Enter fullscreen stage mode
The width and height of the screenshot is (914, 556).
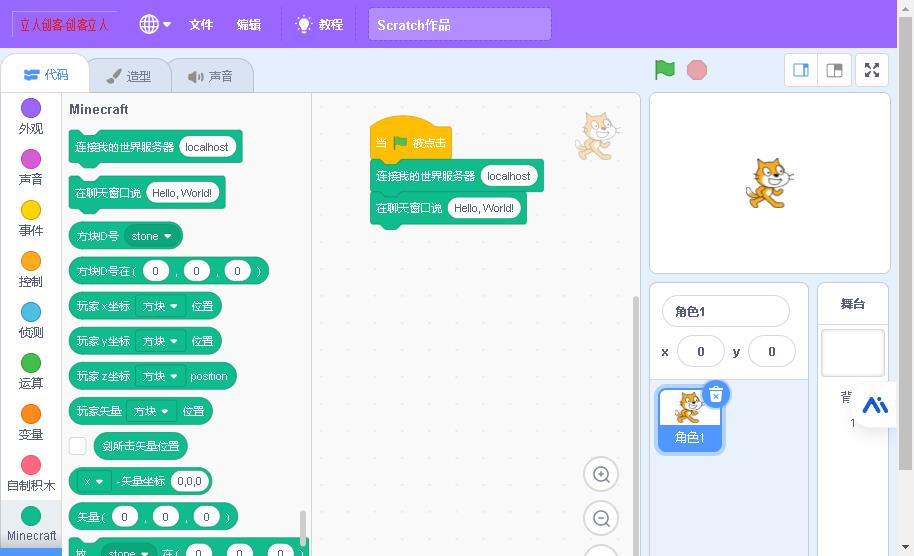pos(872,71)
